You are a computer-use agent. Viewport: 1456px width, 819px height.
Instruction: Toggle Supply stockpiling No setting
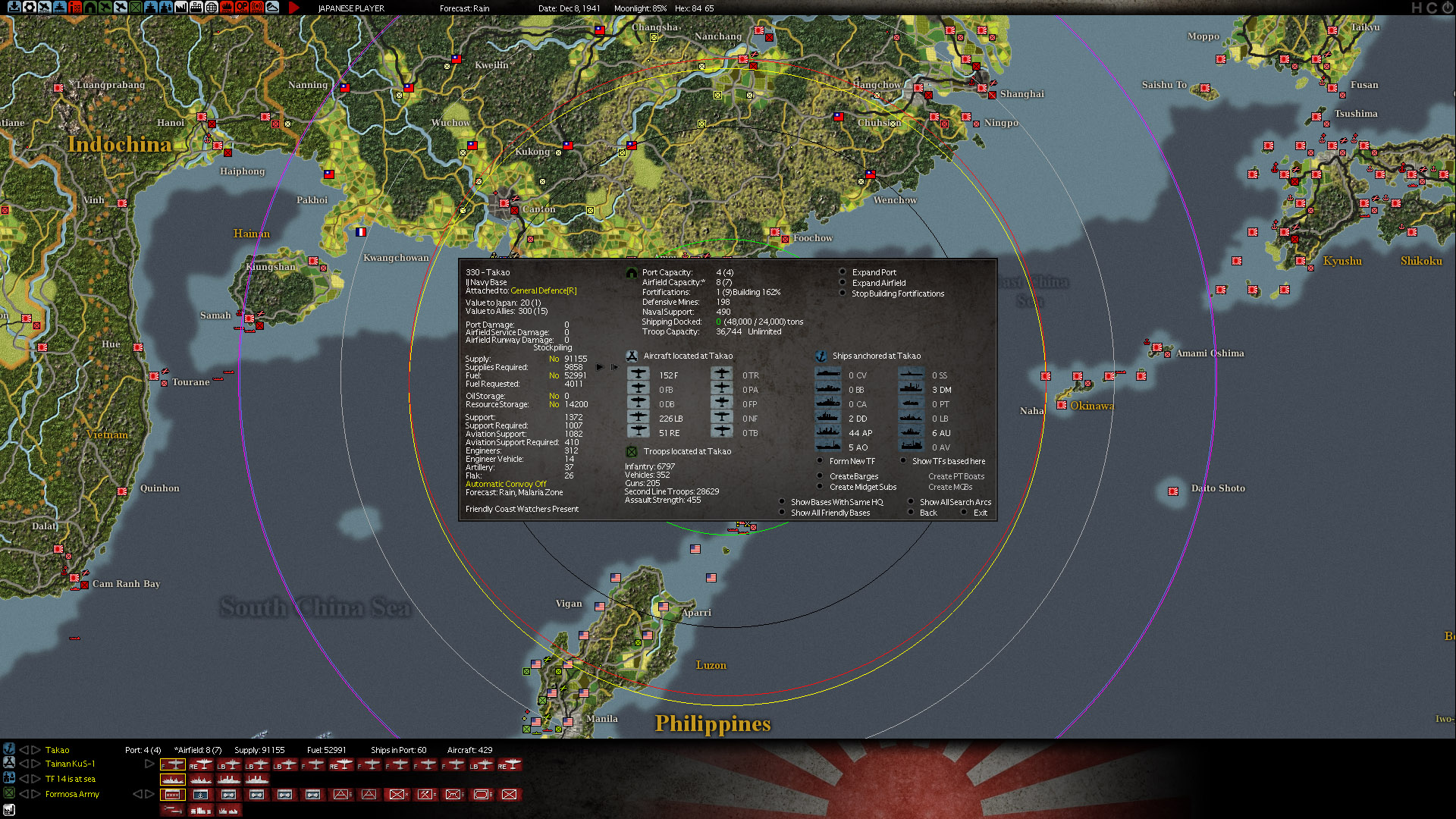pyautogui.click(x=554, y=359)
